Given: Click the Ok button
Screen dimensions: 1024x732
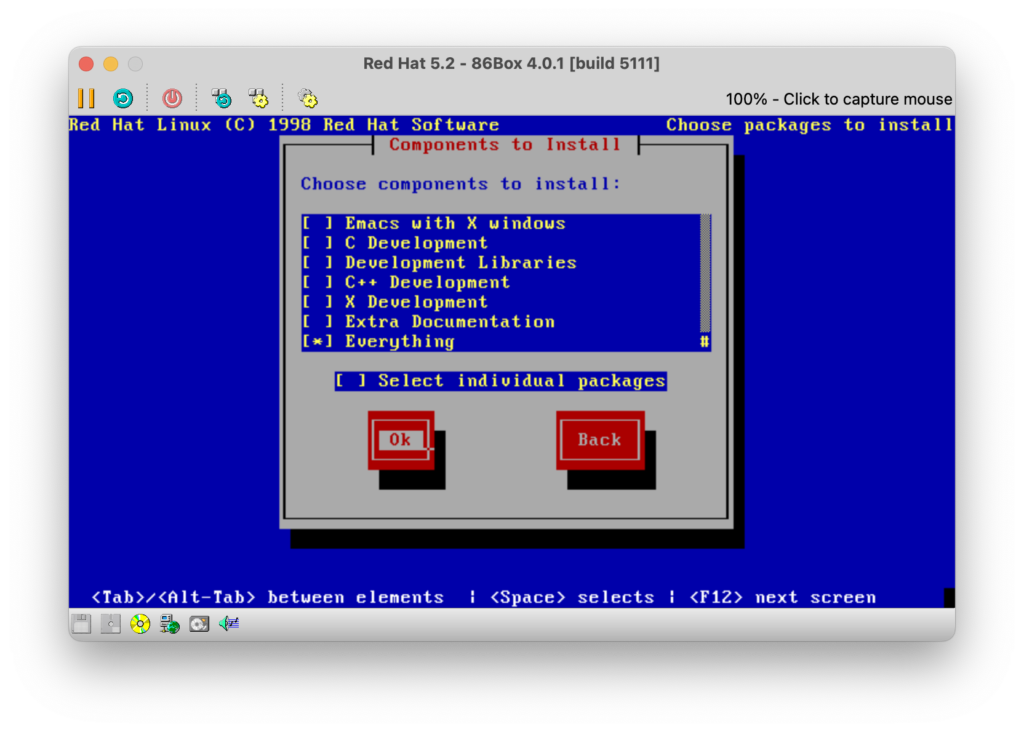Looking at the screenshot, I should coord(401,440).
